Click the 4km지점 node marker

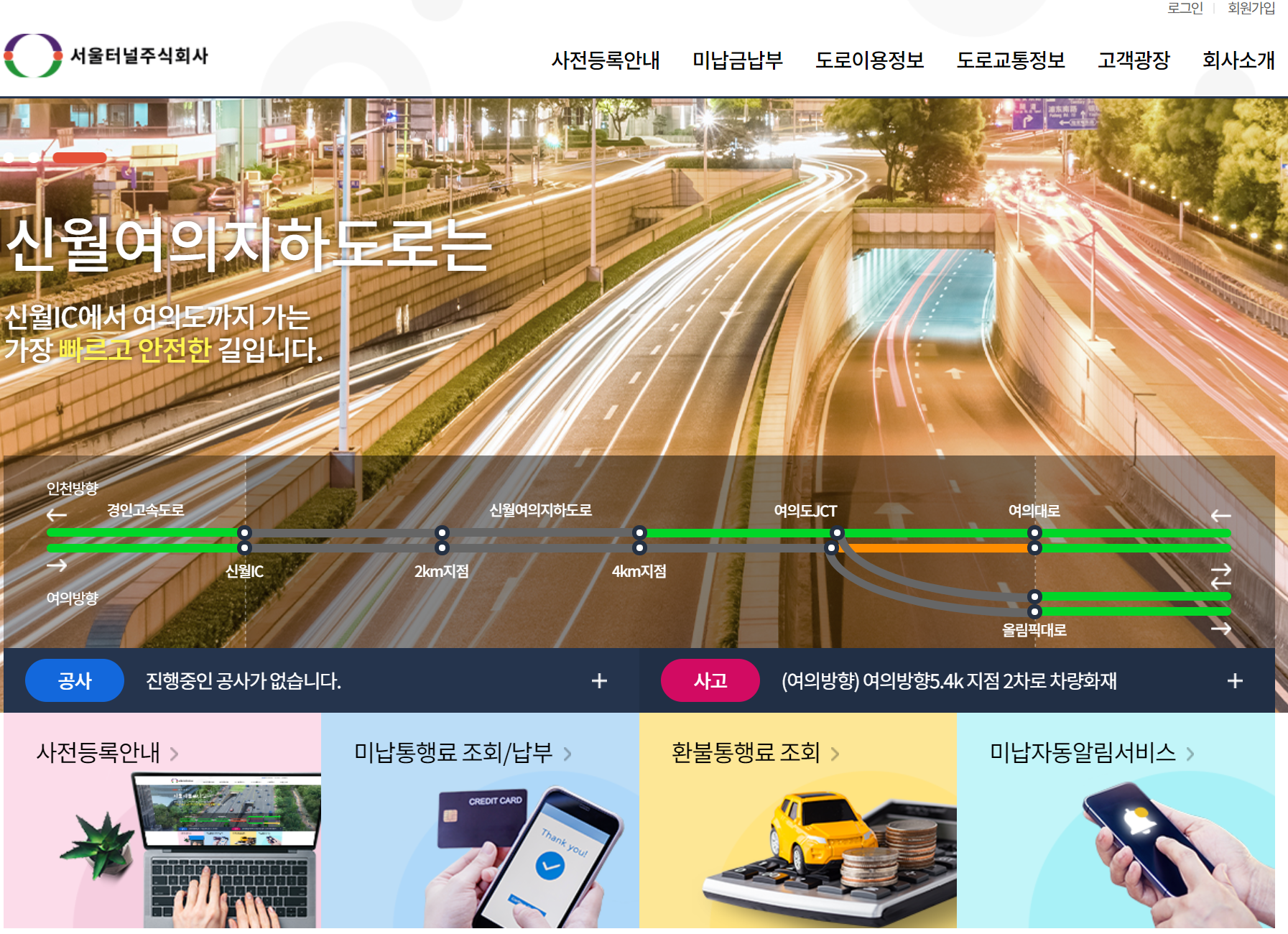[639, 540]
